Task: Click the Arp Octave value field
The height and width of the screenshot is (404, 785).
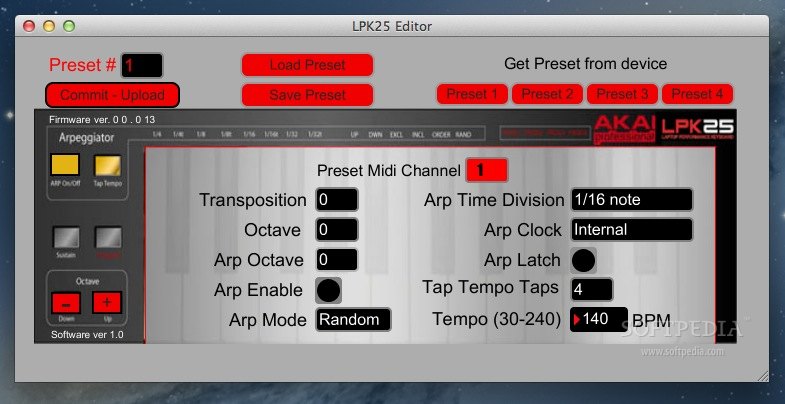Action: pyautogui.click(x=337, y=260)
